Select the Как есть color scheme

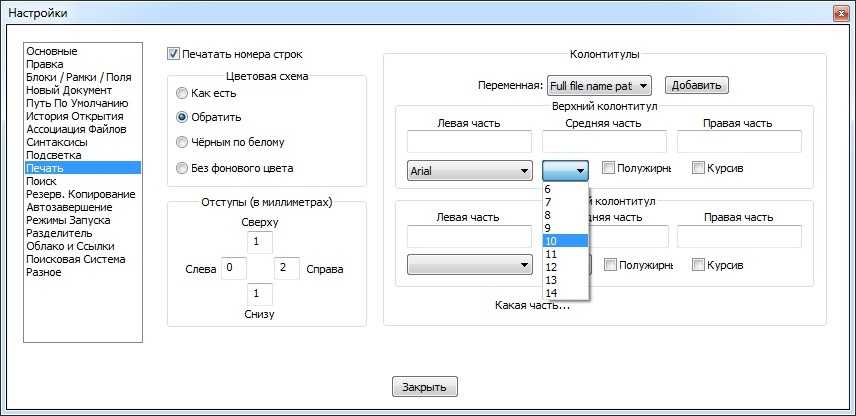click(x=181, y=93)
